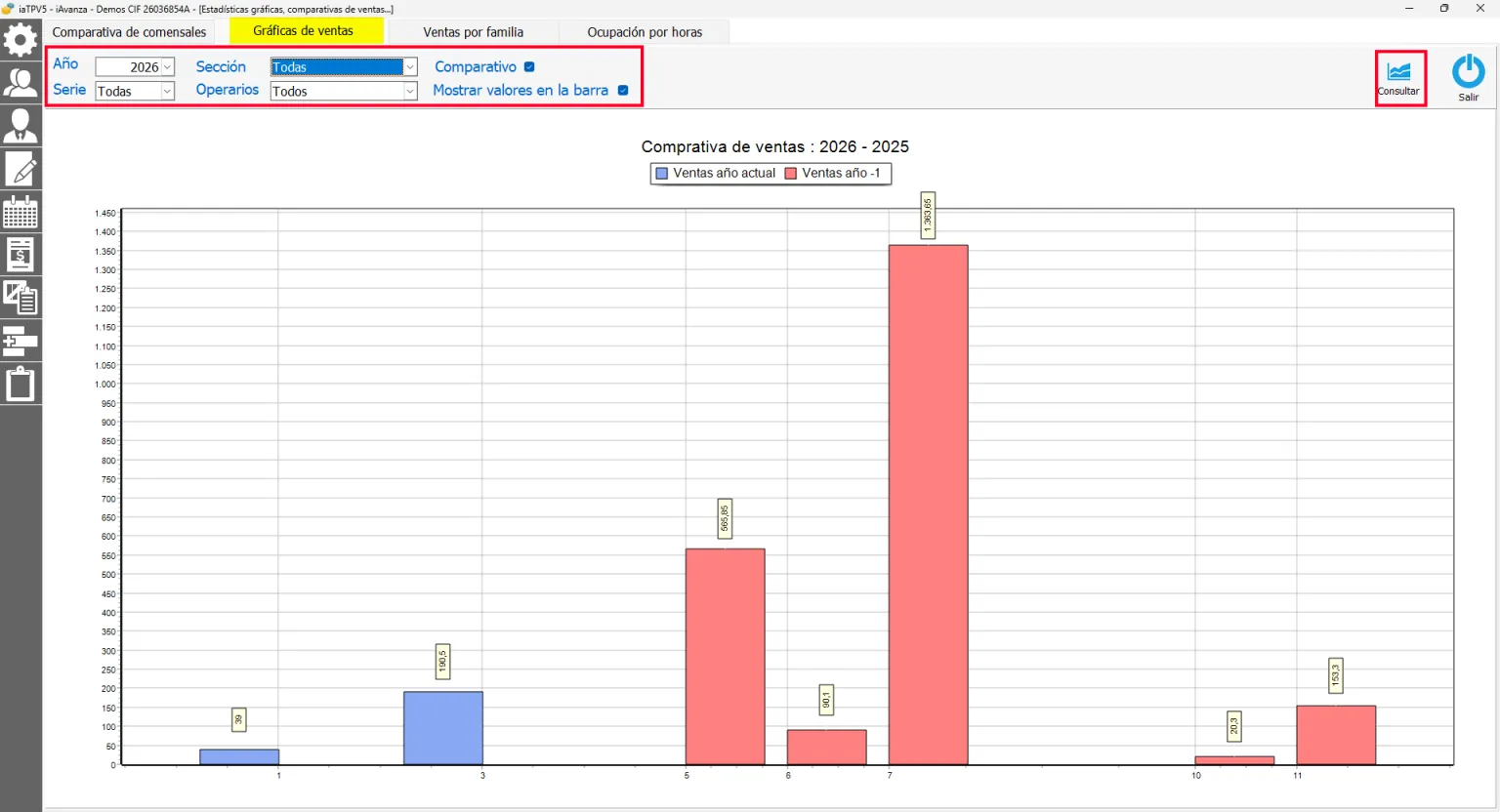The width and height of the screenshot is (1500, 812).
Task: Run the query with the Consultar chart icon
Action: (1399, 78)
